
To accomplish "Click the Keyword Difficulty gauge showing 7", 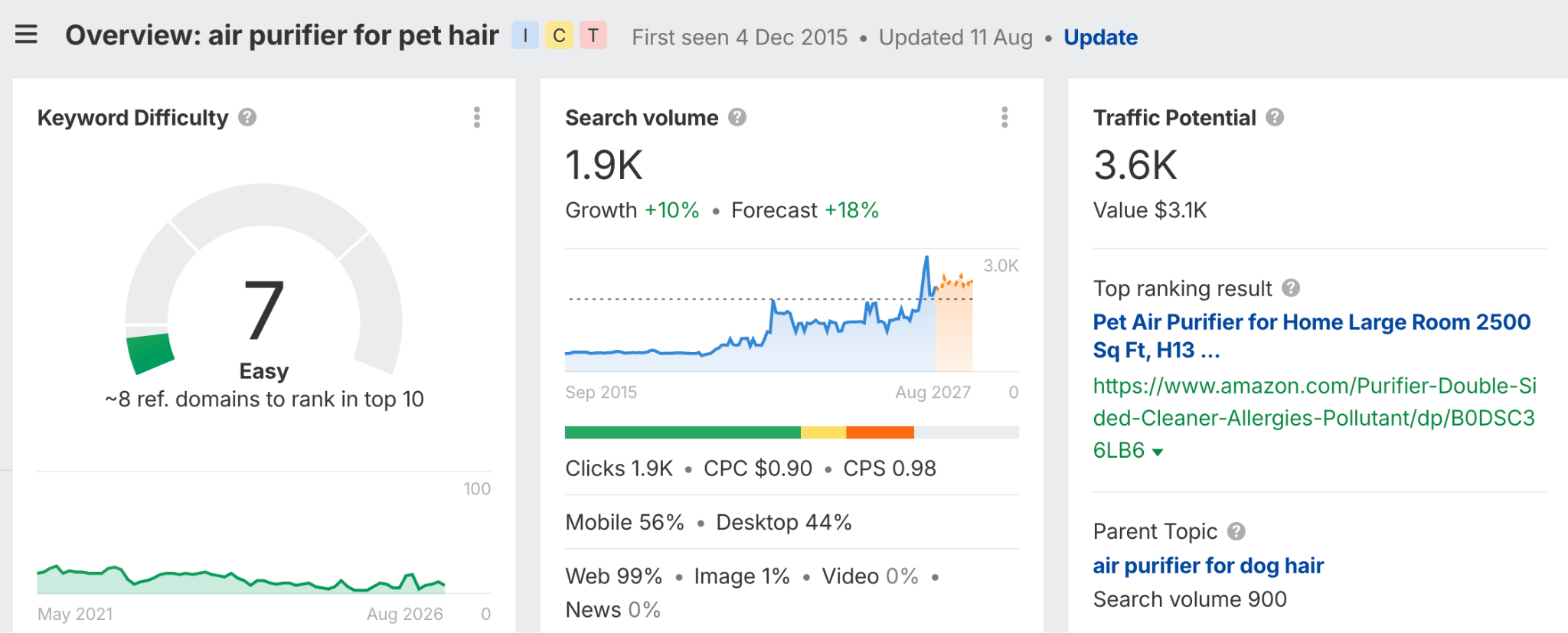I will click(264, 280).
